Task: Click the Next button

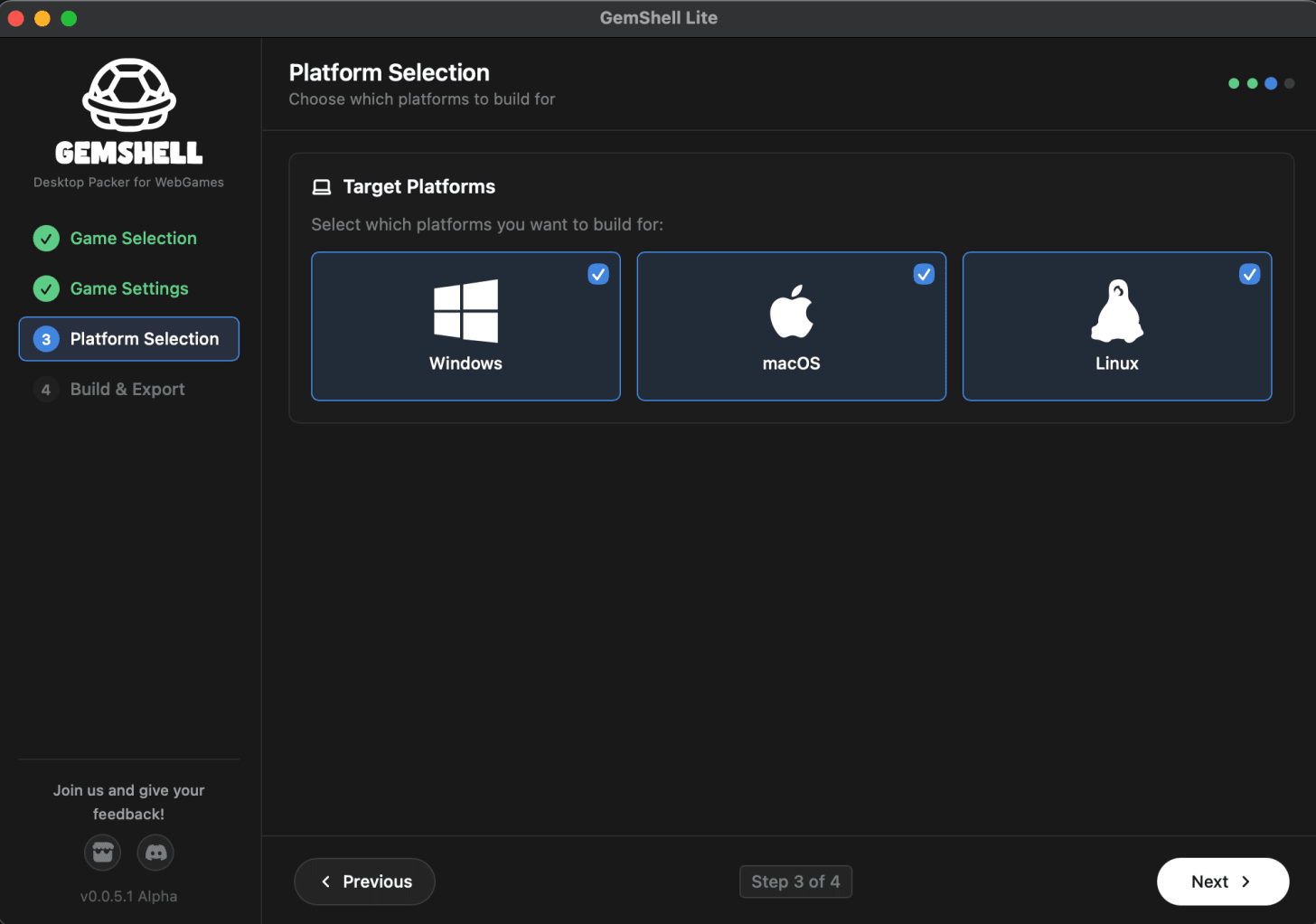Action: click(x=1223, y=882)
